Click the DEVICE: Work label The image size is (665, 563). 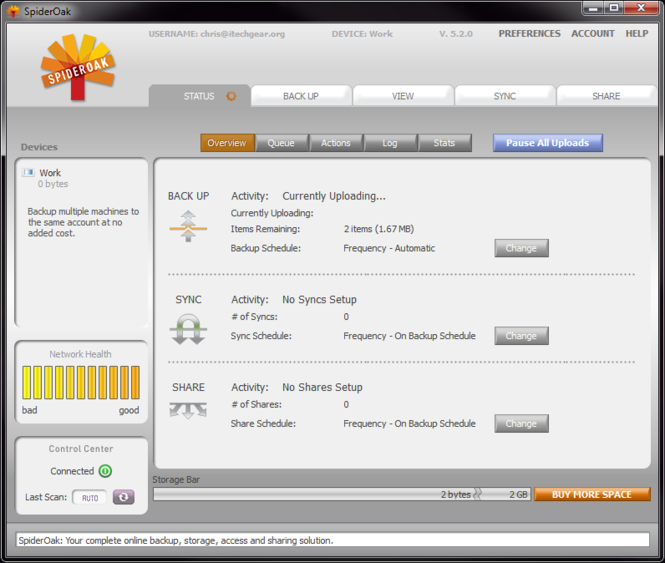[362, 34]
